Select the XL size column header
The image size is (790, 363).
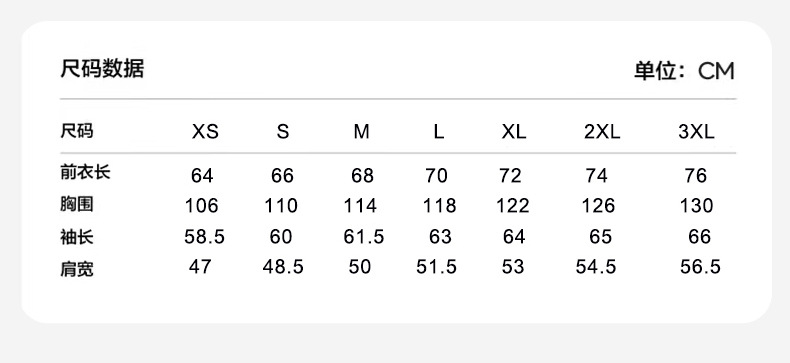click(x=513, y=132)
